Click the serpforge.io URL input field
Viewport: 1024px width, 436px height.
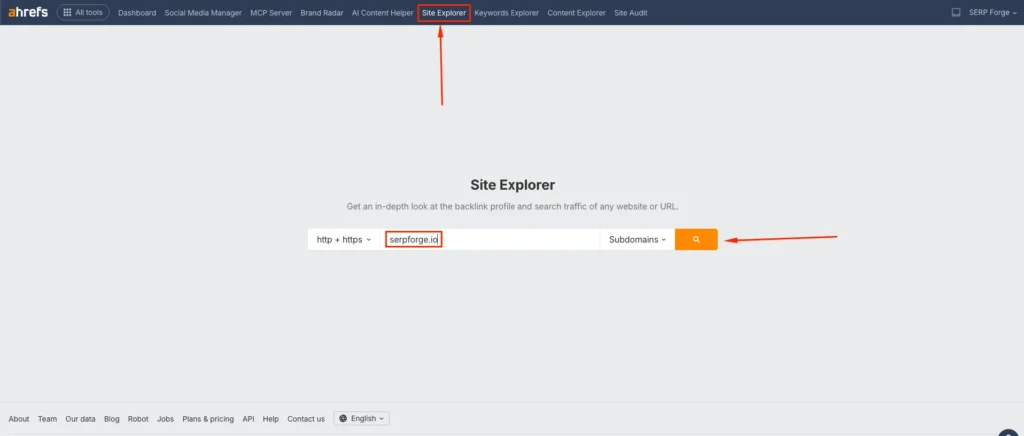[x=490, y=240]
